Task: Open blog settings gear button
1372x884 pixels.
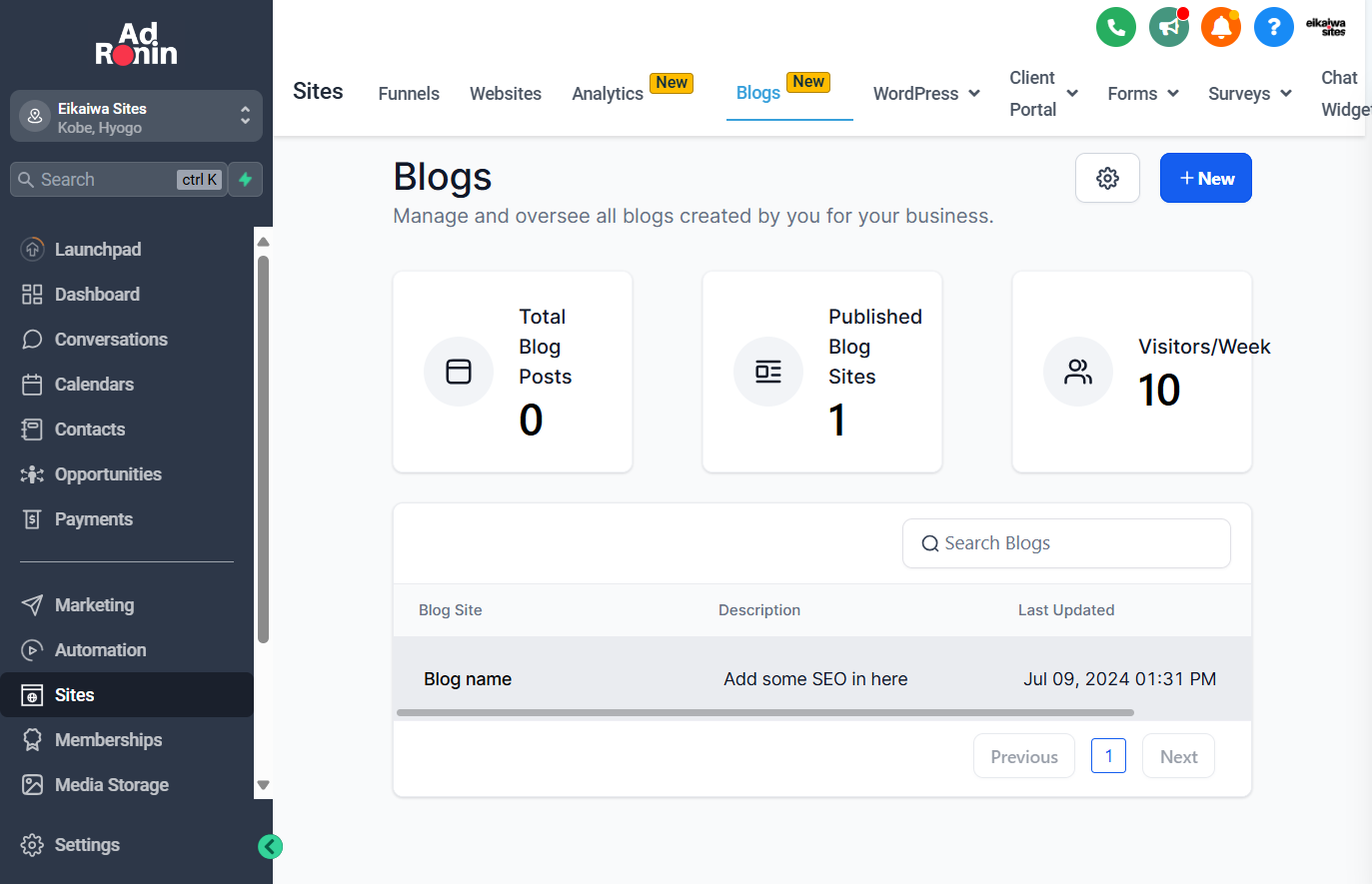Action: coord(1107,178)
